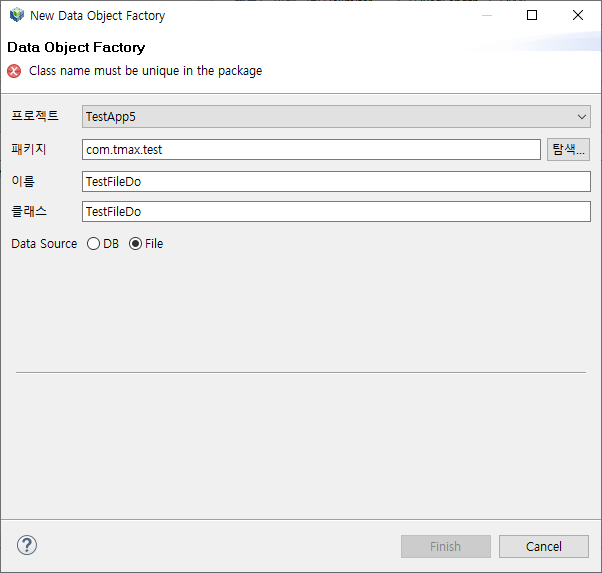Cancel the New Data Object Factory dialog
The height and width of the screenshot is (573, 602).
[x=544, y=546]
